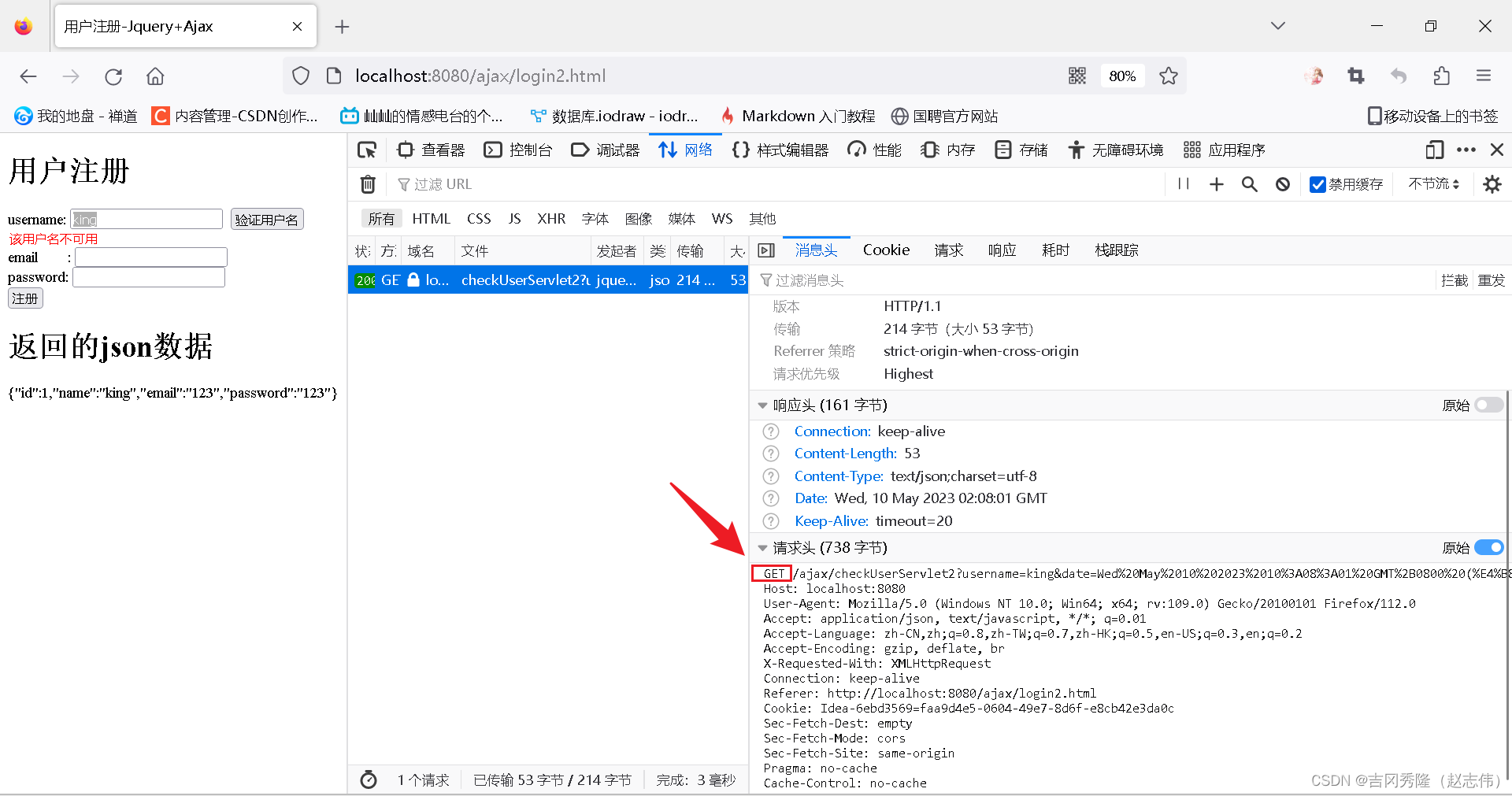
Task: Open the extensions puzzle icon
Action: [1441, 76]
